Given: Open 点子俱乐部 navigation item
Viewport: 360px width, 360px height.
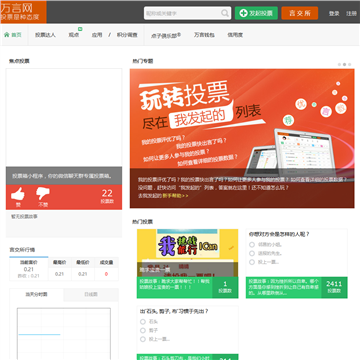Looking at the screenshot, I should click(166, 35).
